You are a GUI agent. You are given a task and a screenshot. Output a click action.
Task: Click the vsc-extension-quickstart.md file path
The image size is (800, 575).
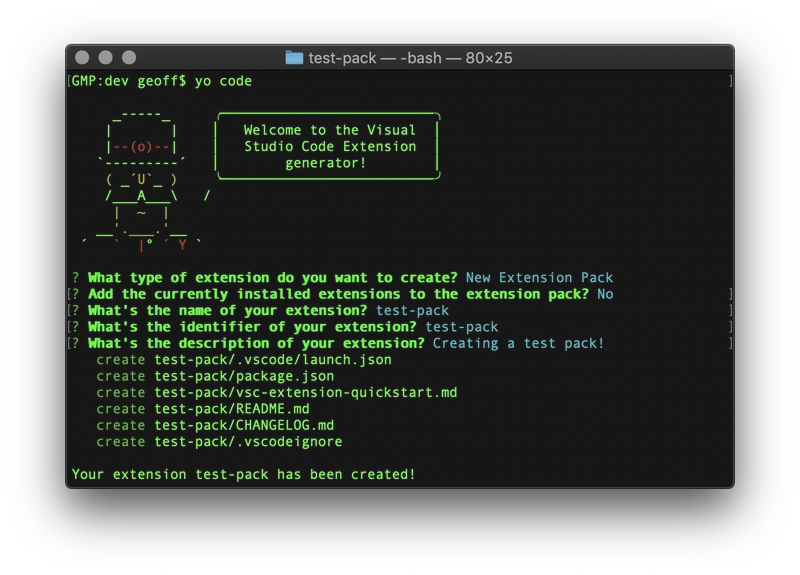coord(306,392)
